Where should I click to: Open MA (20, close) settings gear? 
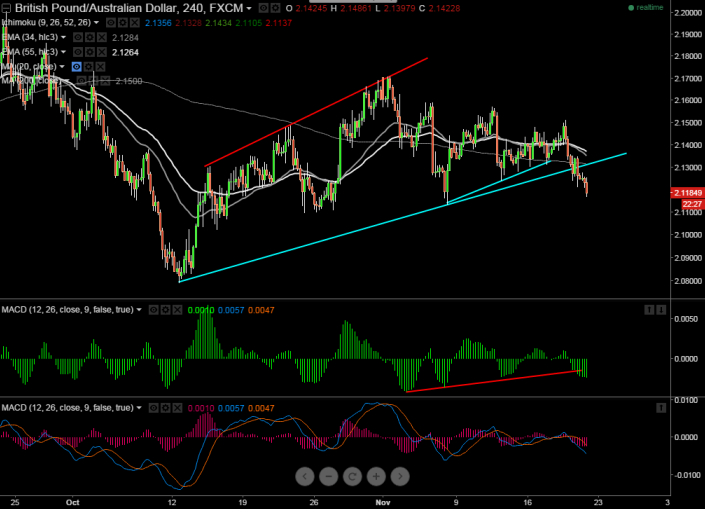(89, 67)
